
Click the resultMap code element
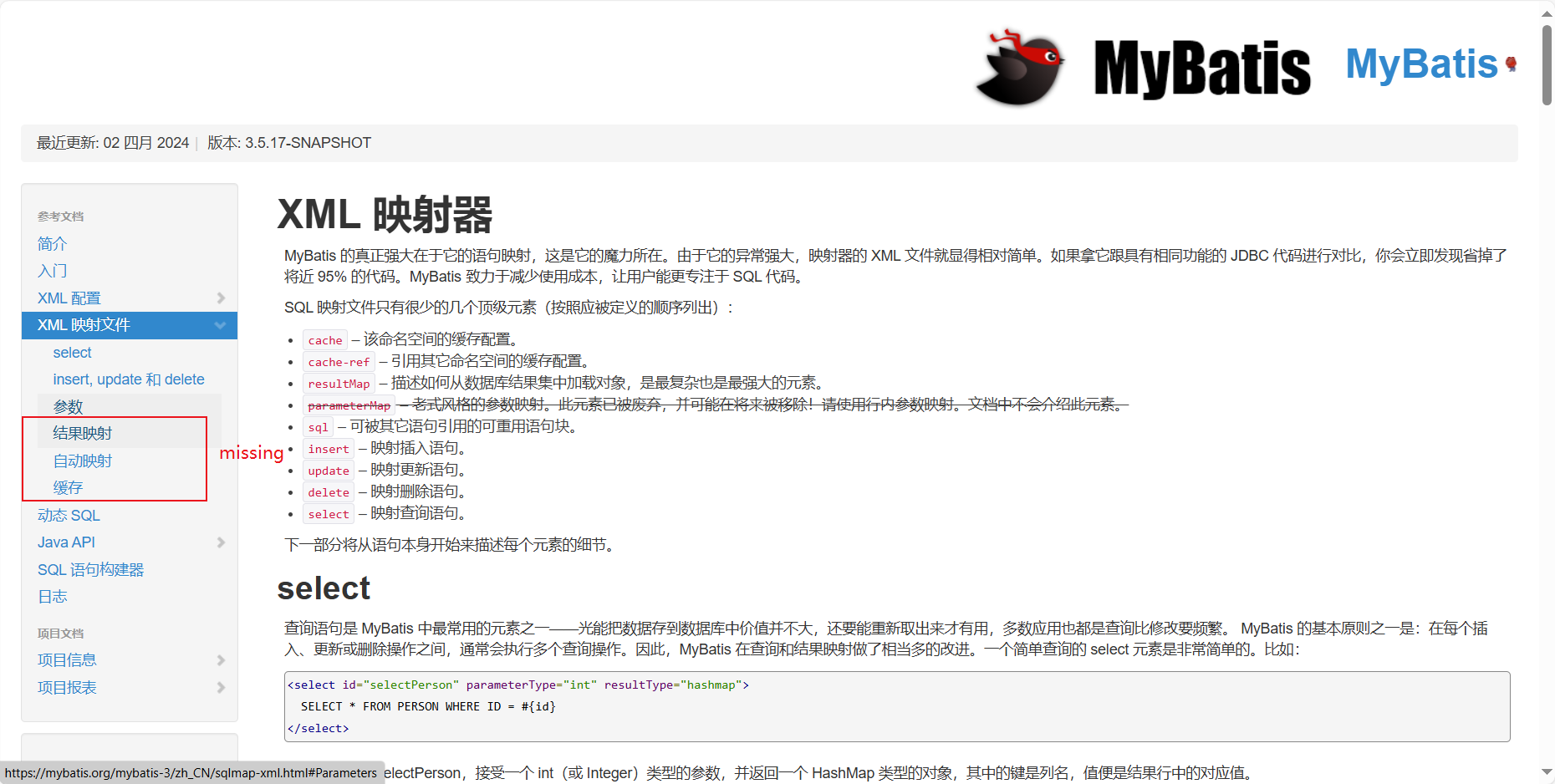tap(339, 384)
